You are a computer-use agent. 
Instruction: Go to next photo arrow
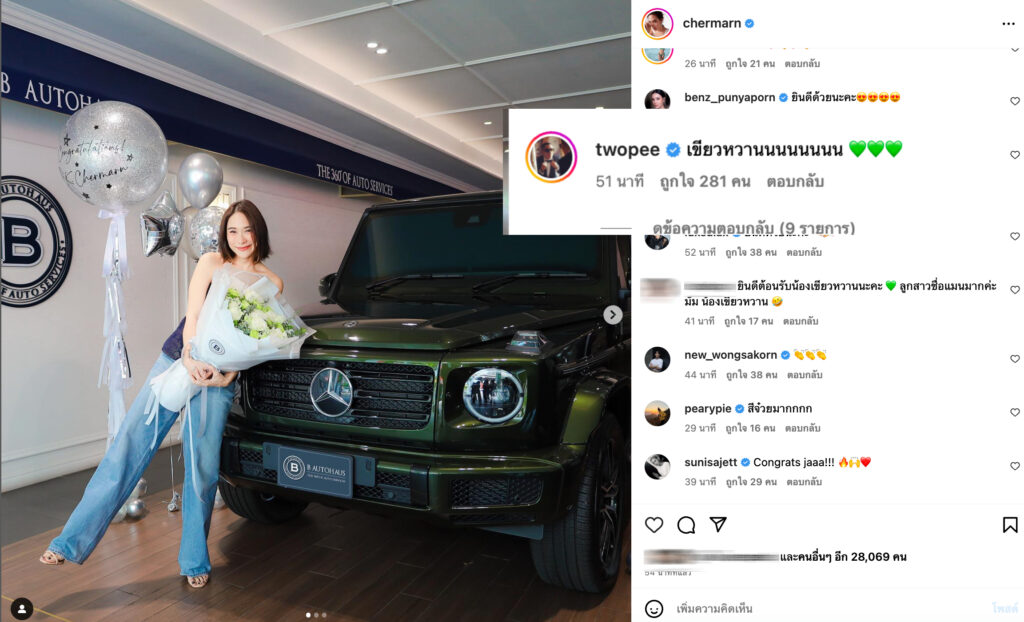[x=612, y=315]
